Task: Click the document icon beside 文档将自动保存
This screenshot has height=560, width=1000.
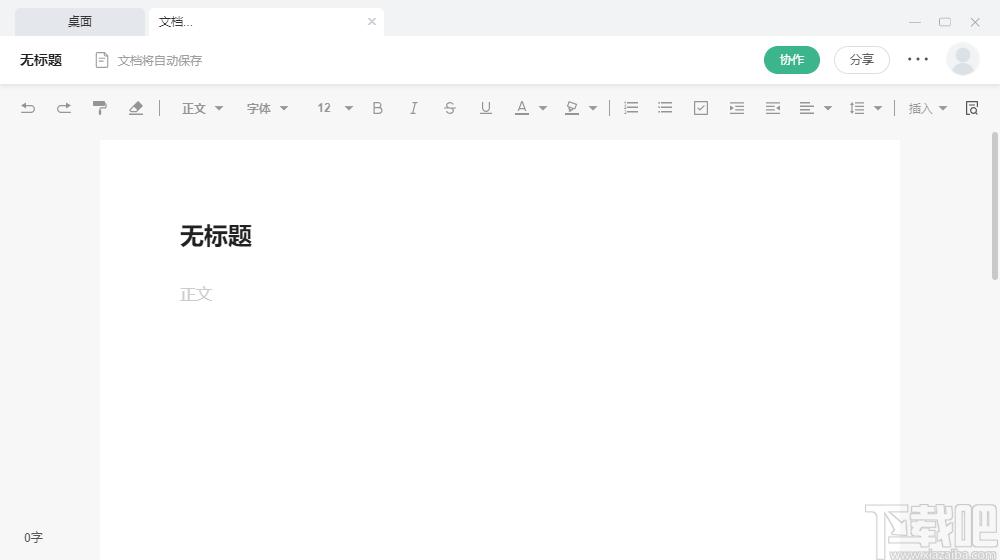Action: (101, 60)
